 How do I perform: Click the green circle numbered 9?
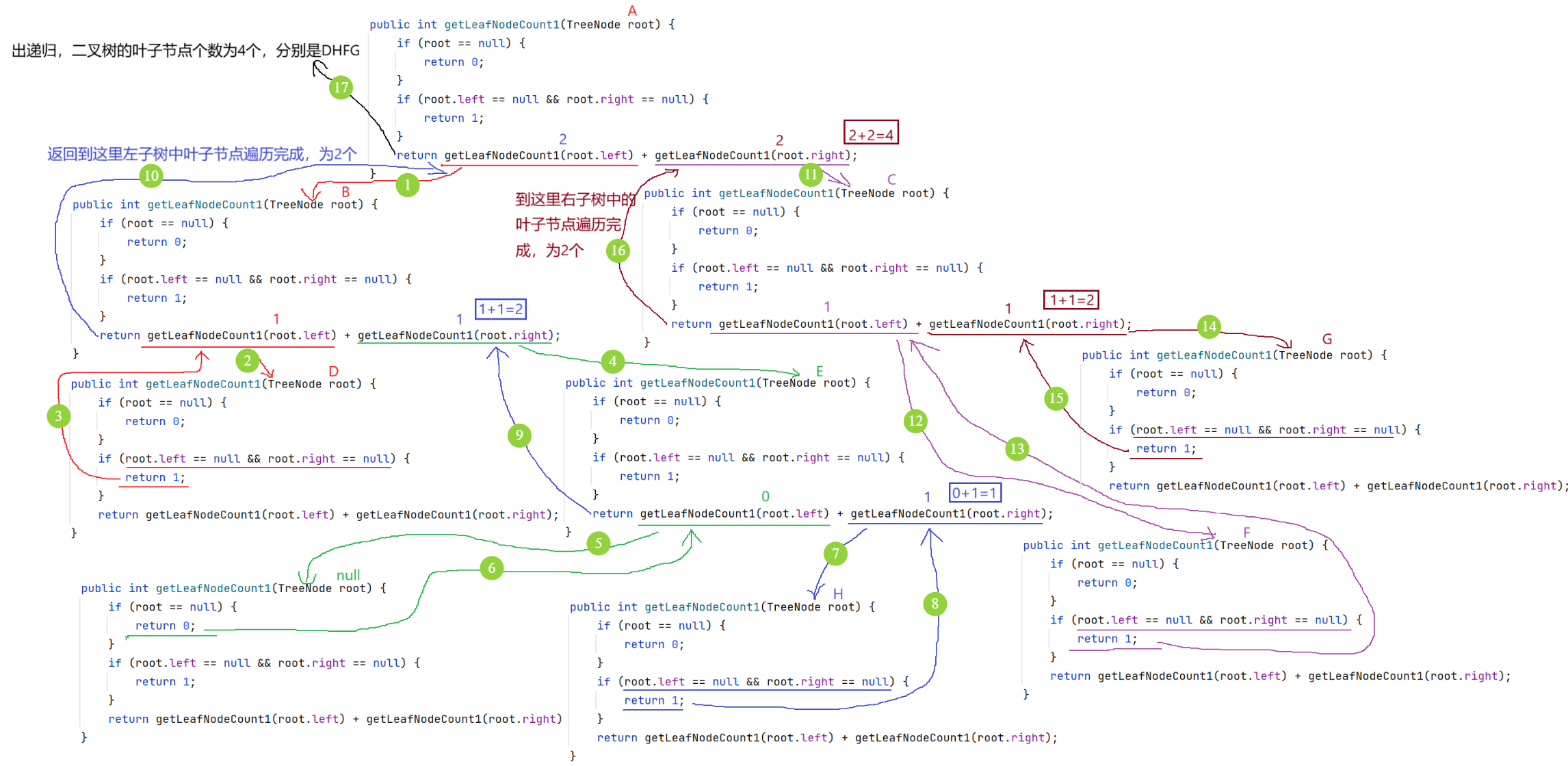point(519,435)
